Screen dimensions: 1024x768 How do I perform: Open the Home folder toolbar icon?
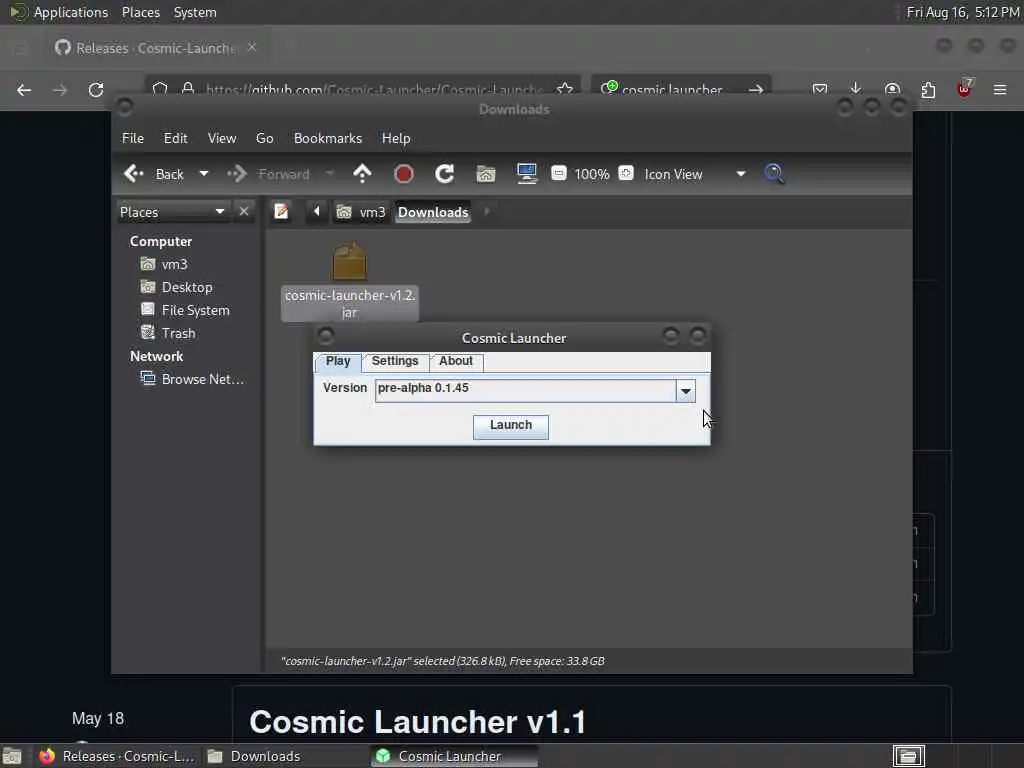point(486,174)
